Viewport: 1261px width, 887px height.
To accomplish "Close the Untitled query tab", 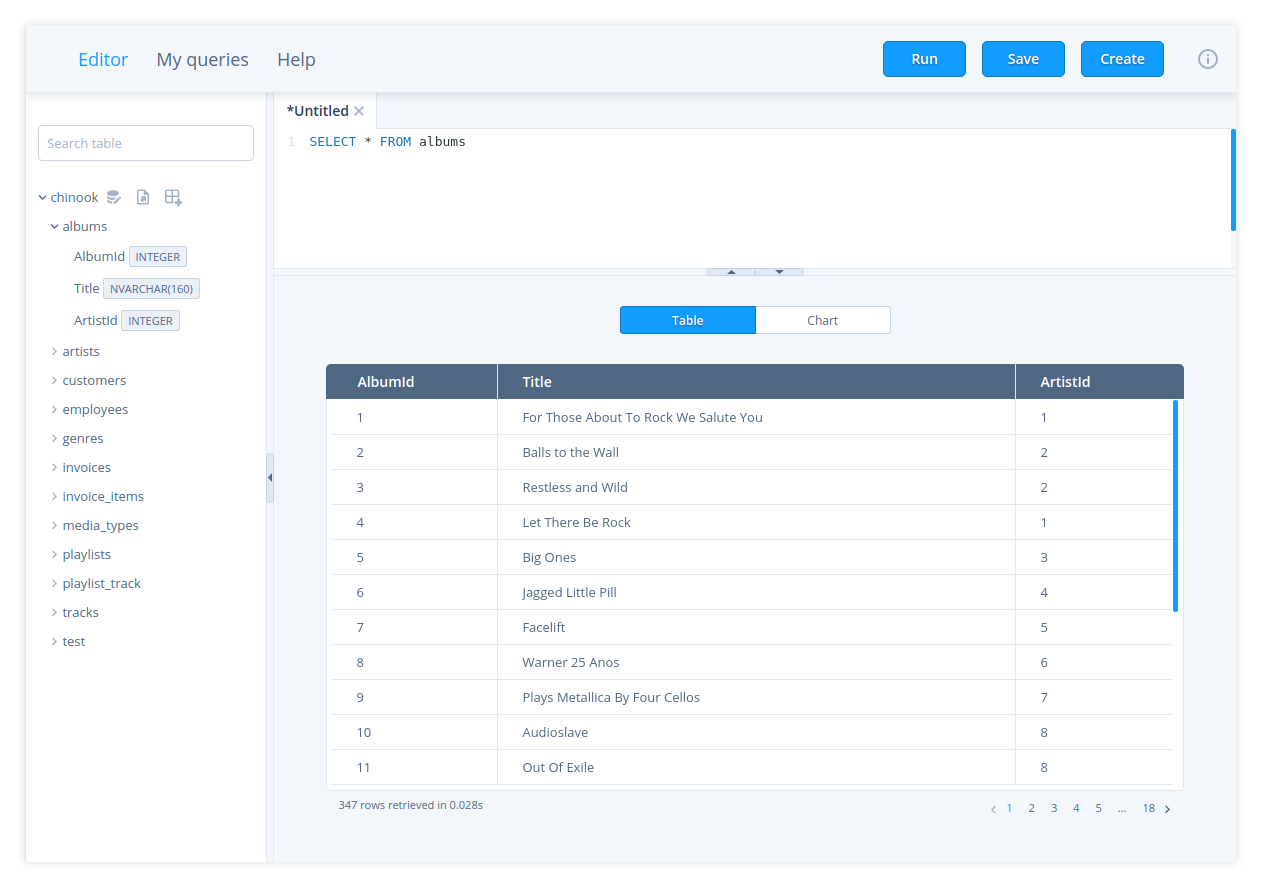I will [x=359, y=111].
